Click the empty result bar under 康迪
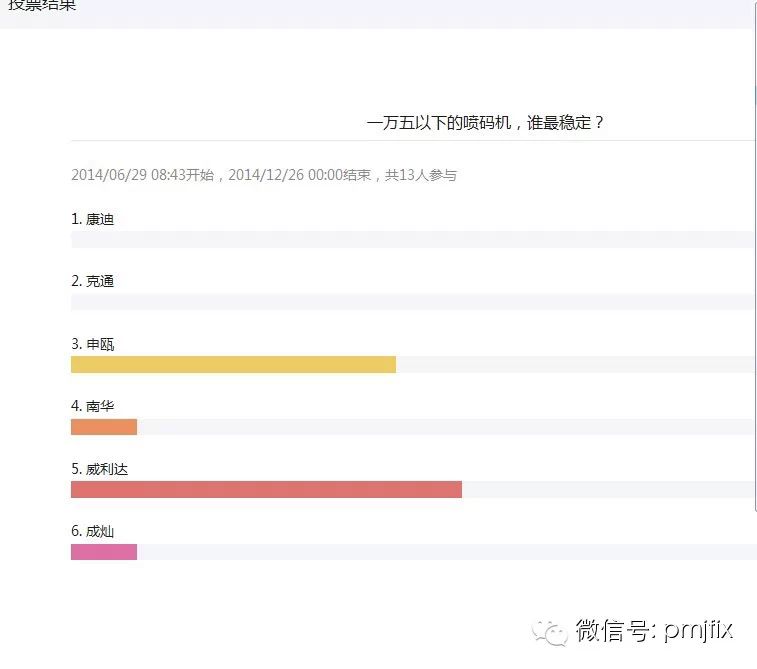Screen dimensions: 757x669 pos(412,239)
